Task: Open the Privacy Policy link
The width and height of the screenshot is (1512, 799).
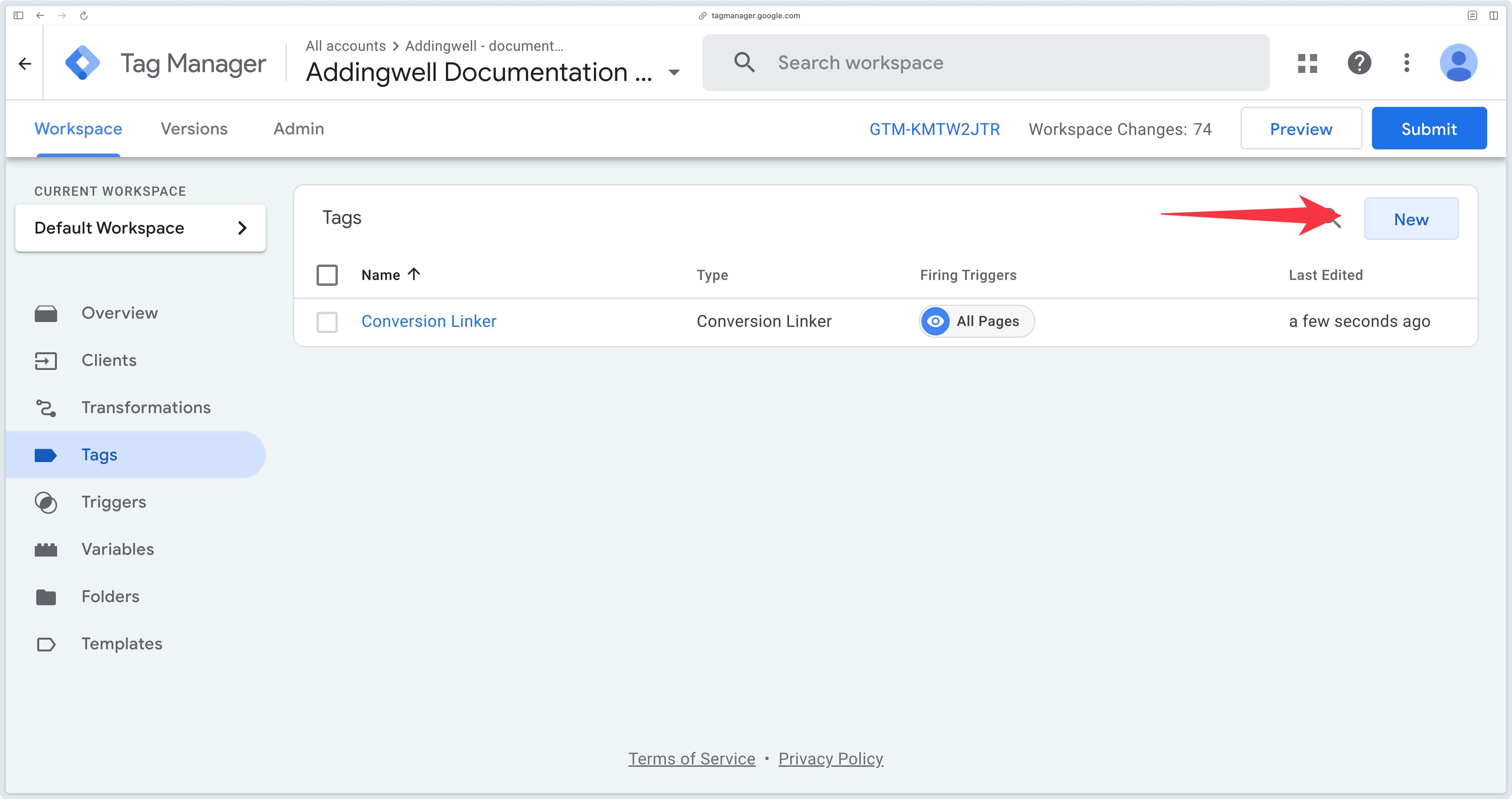Action: (830, 759)
